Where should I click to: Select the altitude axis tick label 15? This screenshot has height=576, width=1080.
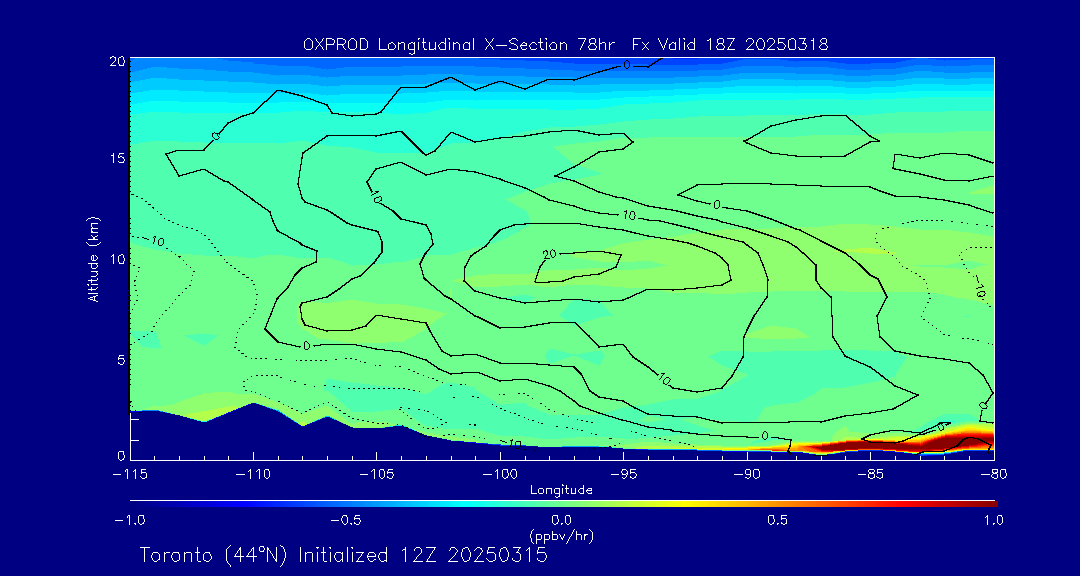(116, 158)
